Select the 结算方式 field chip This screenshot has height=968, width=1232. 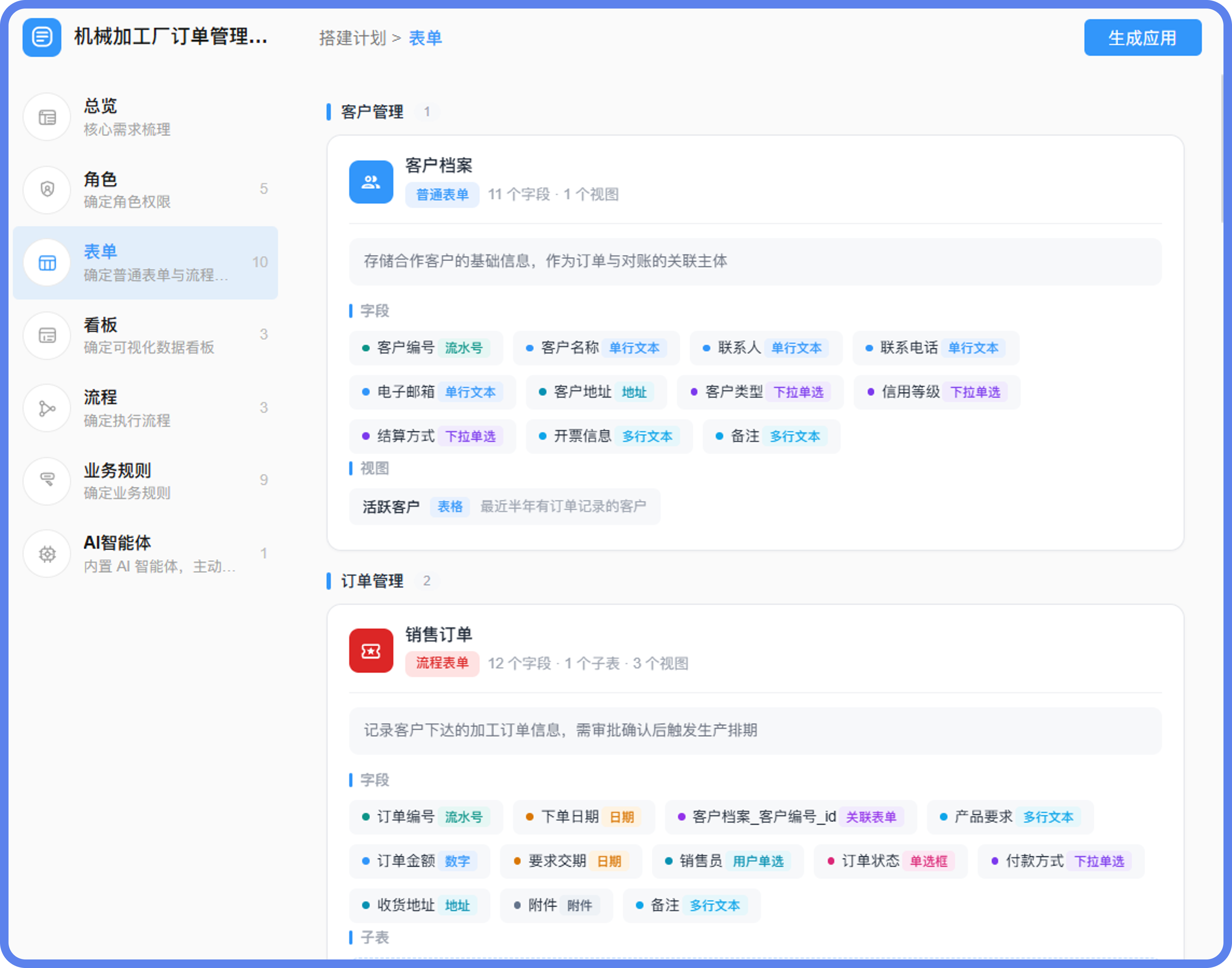coord(432,436)
